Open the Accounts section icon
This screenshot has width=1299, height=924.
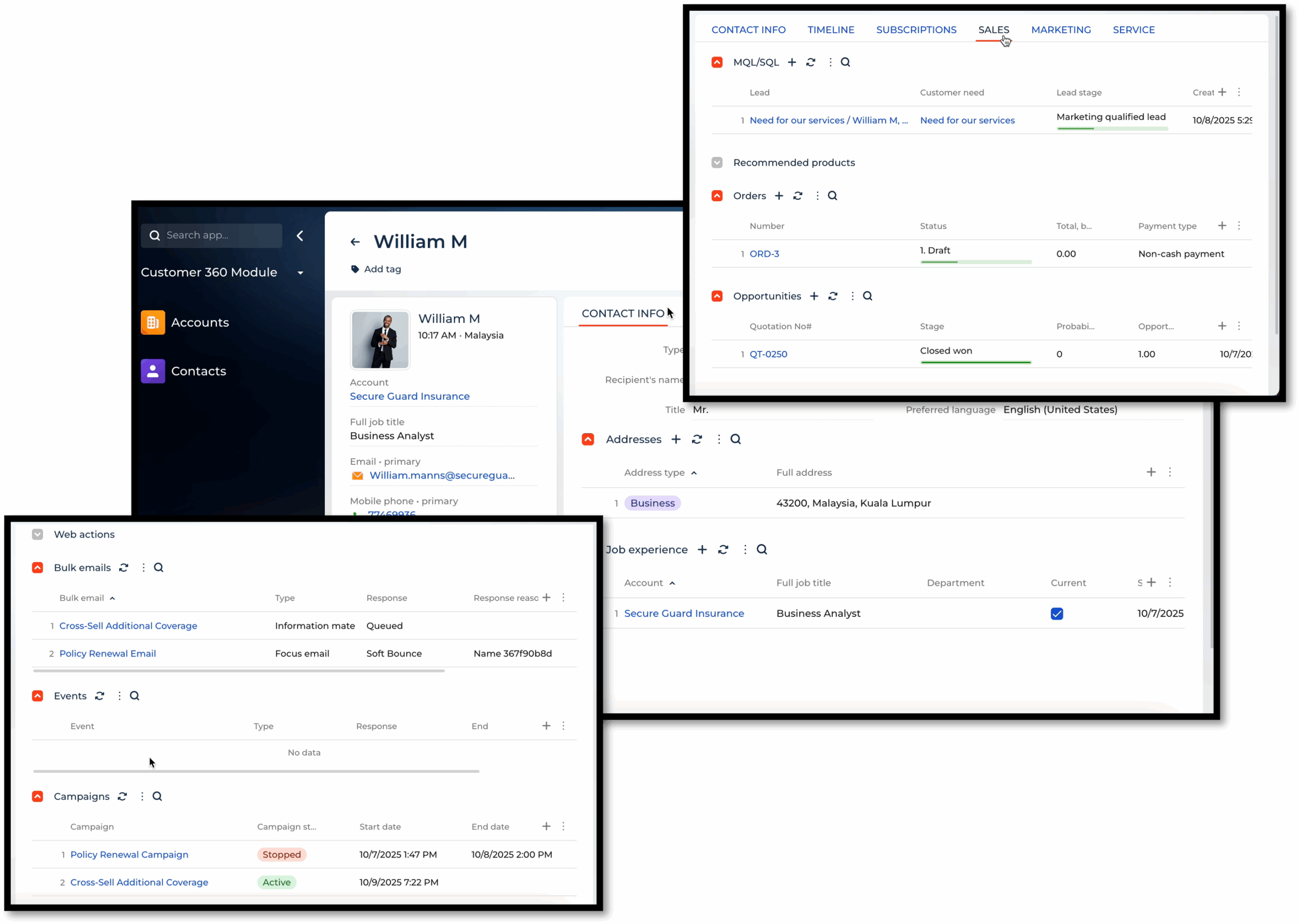[x=153, y=323]
